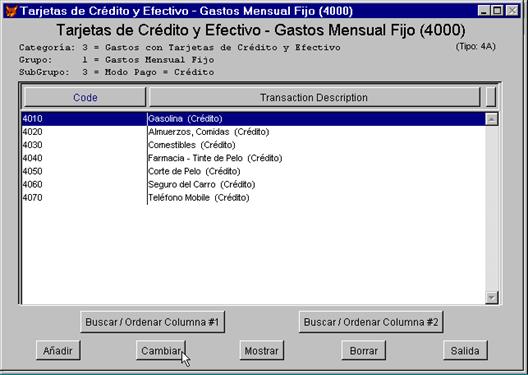Select code 4020 cell

[x=84, y=132]
